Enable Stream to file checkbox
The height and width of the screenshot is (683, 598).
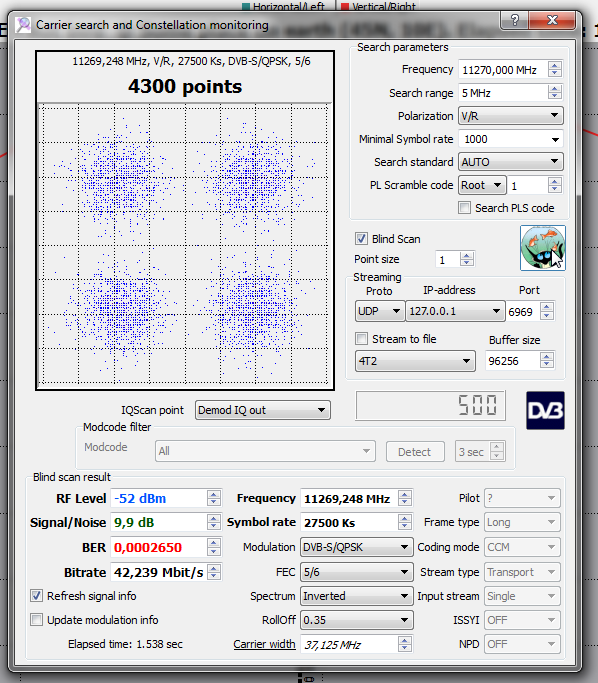(x=362, y=338)
